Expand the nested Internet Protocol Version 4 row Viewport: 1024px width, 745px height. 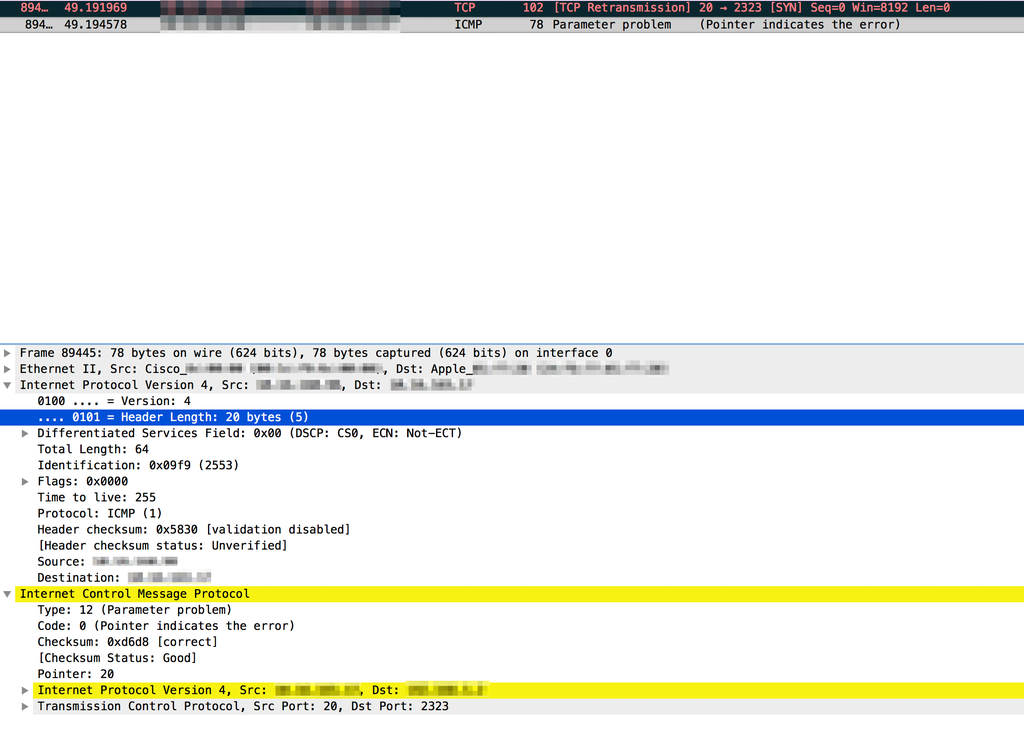click(x=25, y=690)
